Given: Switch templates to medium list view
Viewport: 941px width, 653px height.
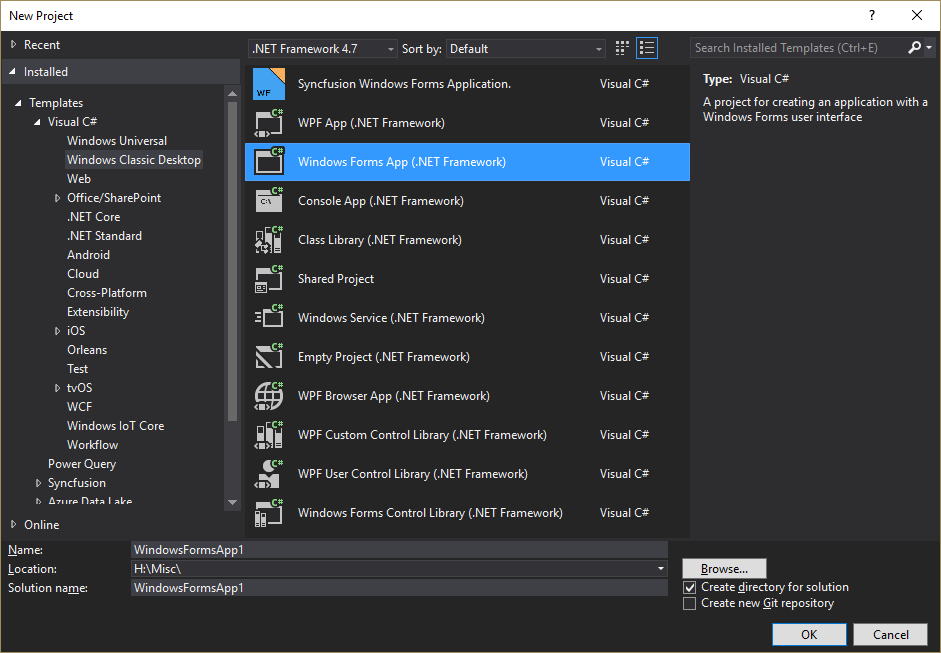Looking at the screenshot, I should (x=647, y=48).
